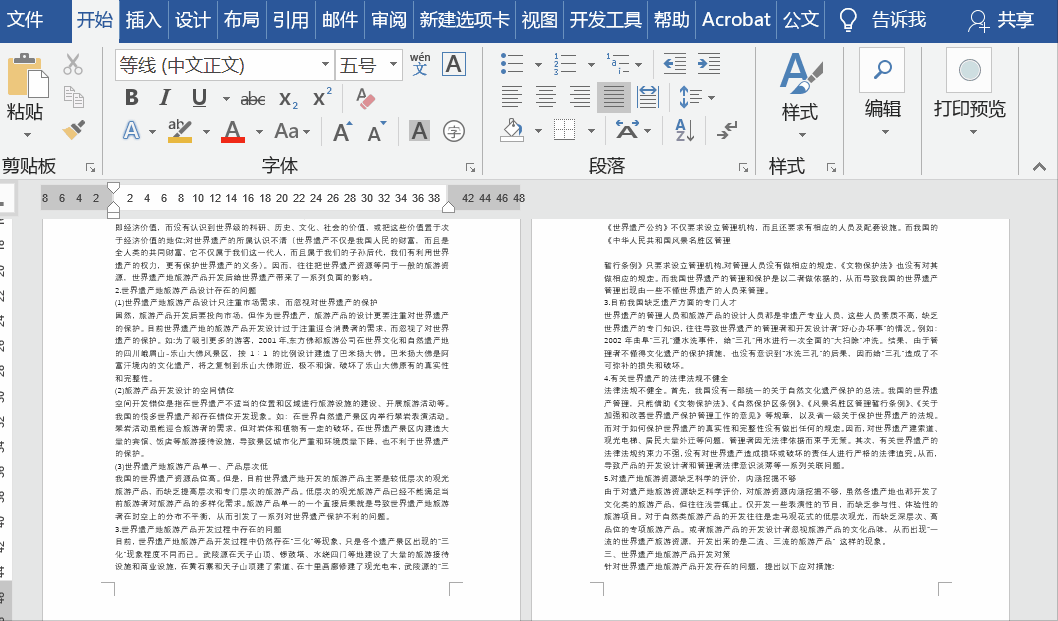This screenshot has height=621, width=1058.
Task: Switch to the 插入 ribbon tab
Action: click(145, 18)
